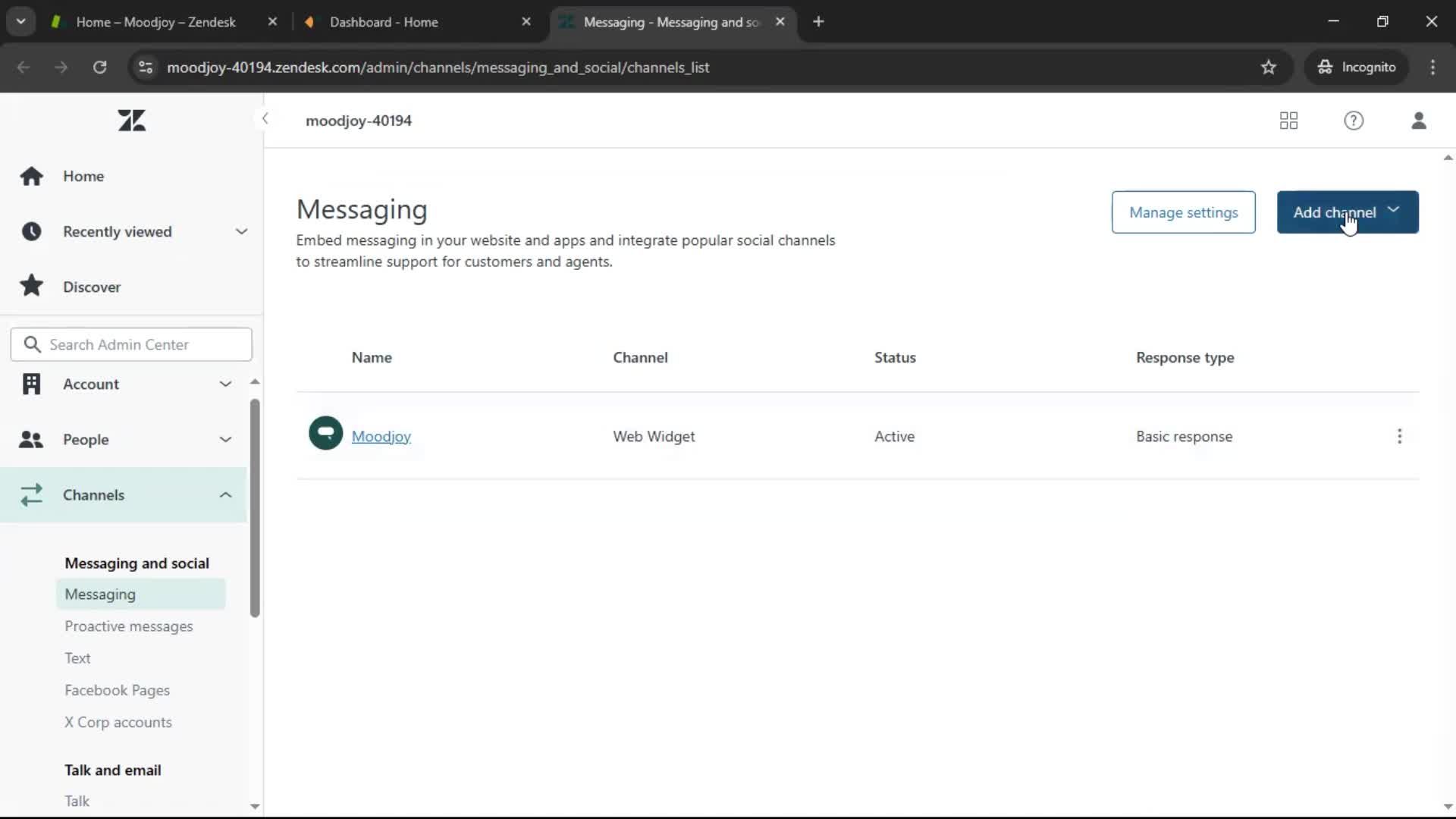1456x819 pixels.
Task: Click the search magnifier icon
Action: click(32, 344)
